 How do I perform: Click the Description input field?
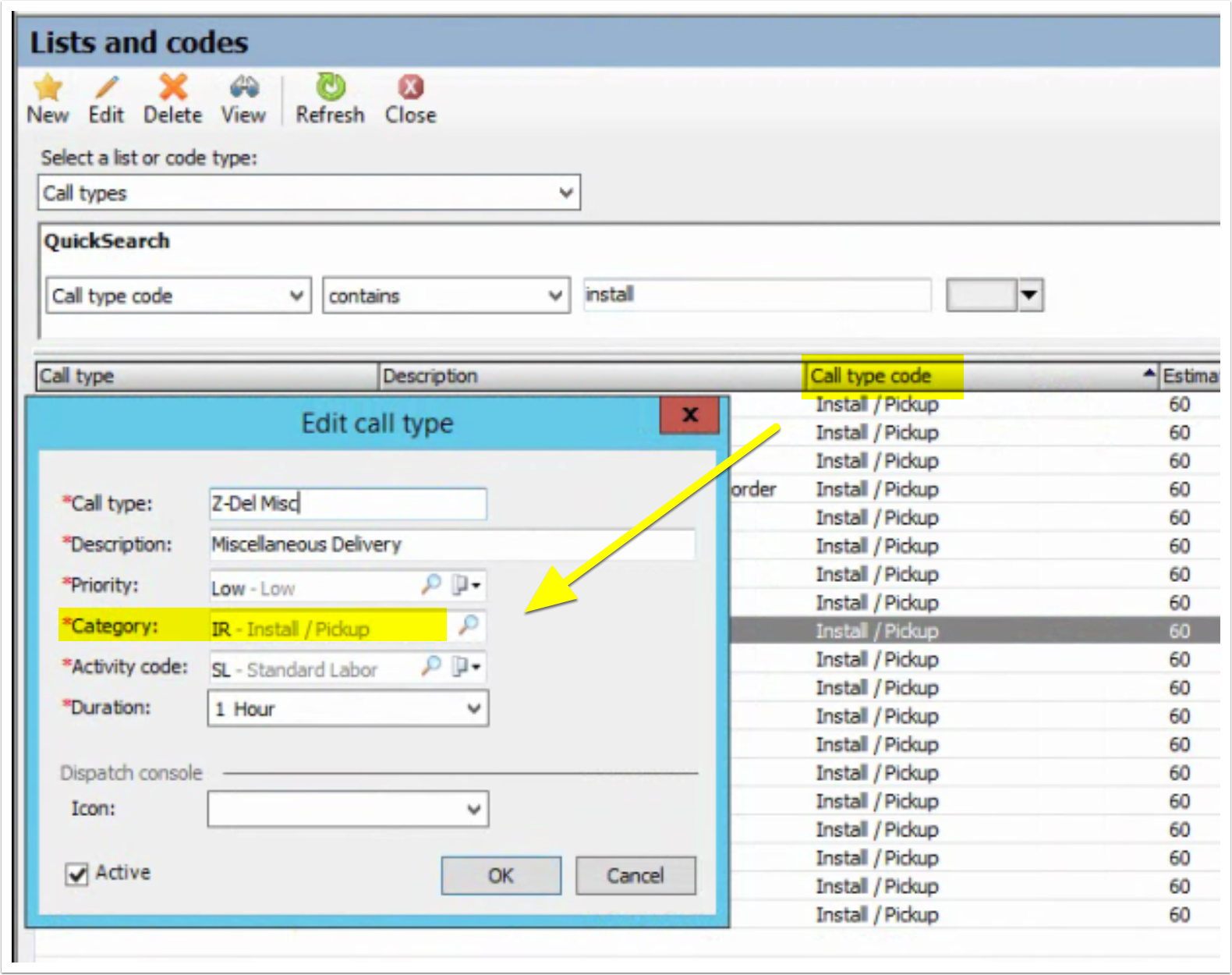(452, 544)
